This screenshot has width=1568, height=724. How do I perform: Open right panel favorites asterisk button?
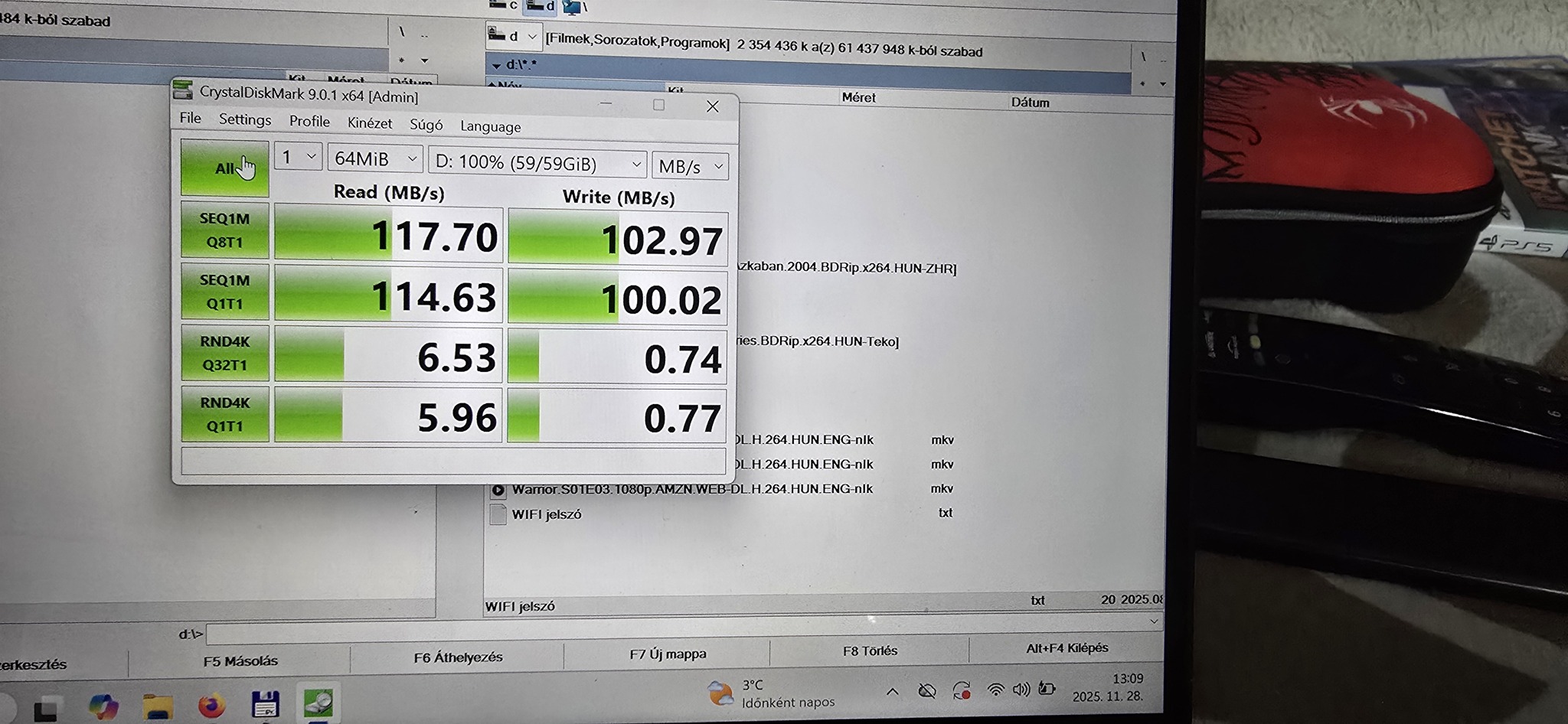pos(1143,83)
